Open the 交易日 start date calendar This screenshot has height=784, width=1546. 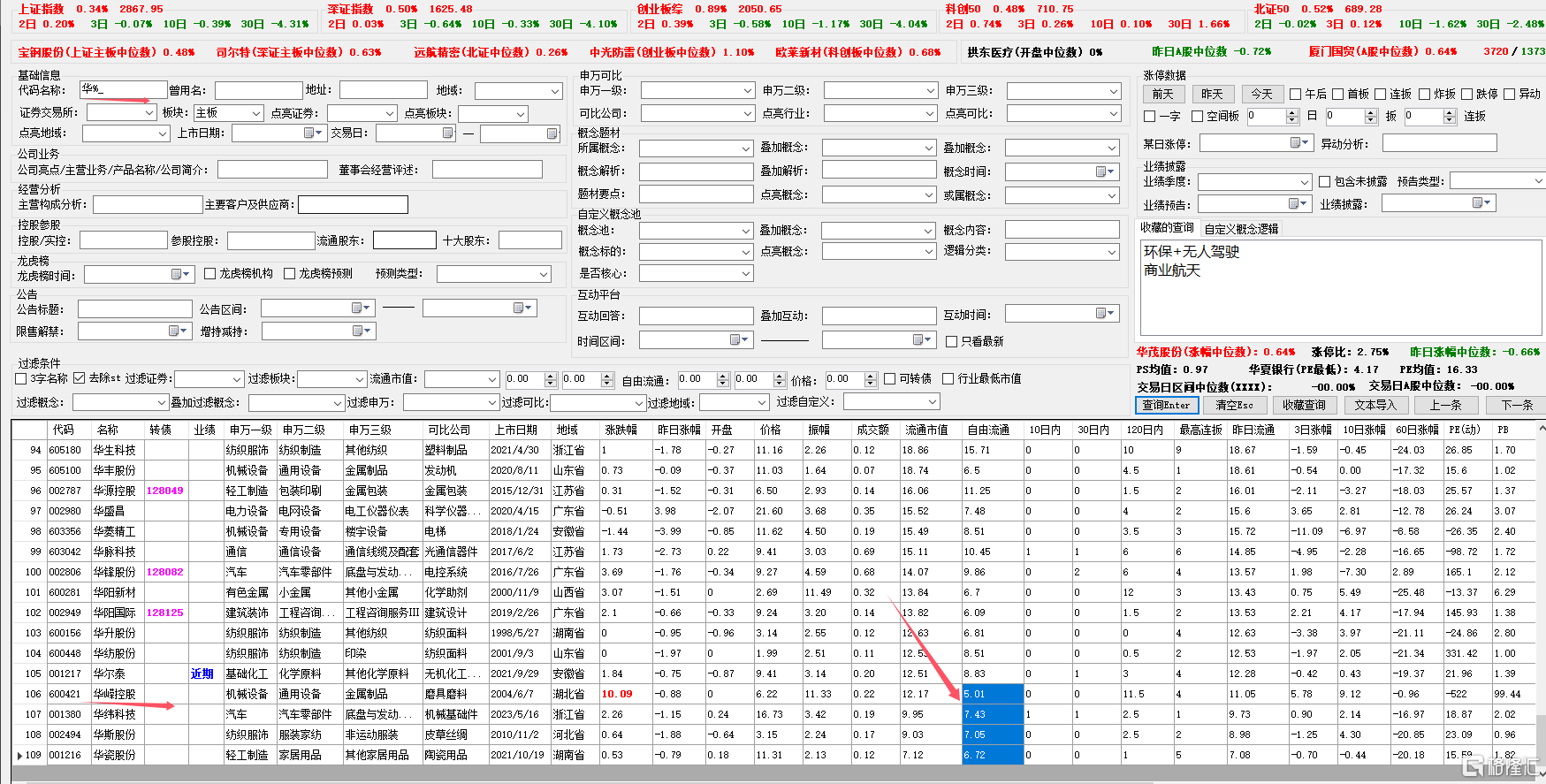click(448, 133)
